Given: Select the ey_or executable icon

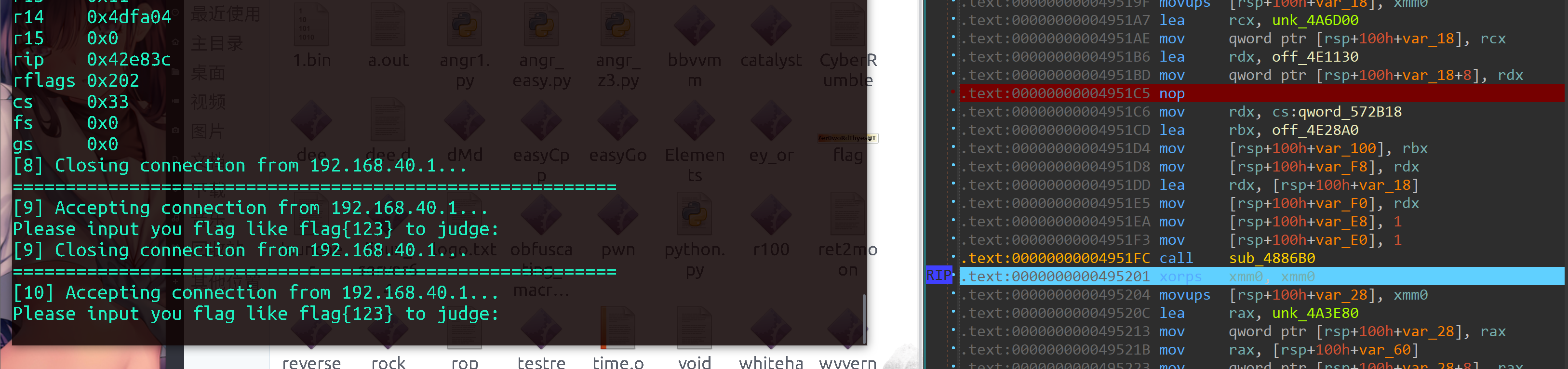Looking at the screenshot, I should [771, 120].
